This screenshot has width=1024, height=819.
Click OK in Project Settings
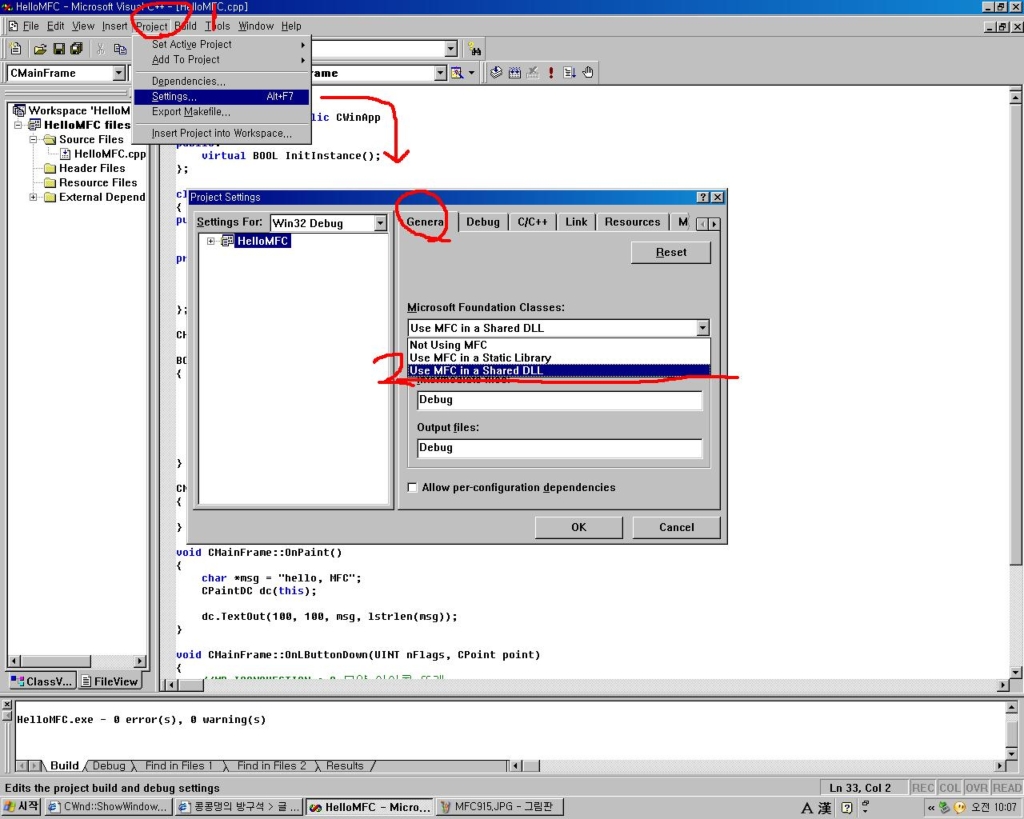[579, 527]
